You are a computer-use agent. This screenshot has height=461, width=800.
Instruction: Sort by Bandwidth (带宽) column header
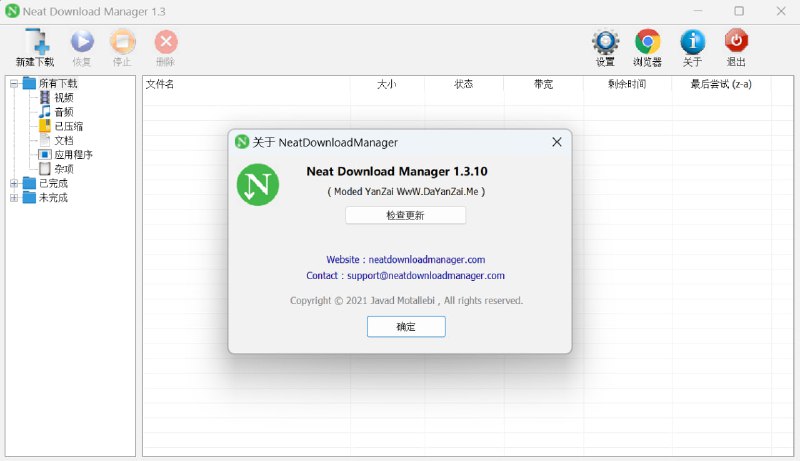(543, 84)
